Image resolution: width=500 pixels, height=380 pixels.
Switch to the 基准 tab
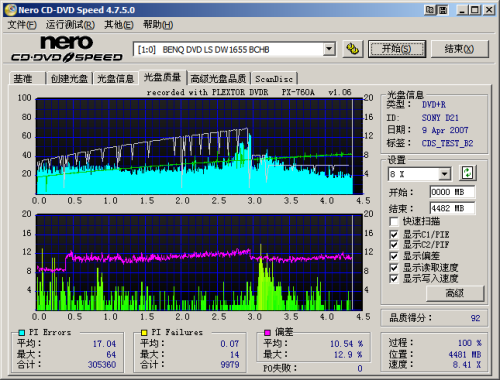click(27, 79)
